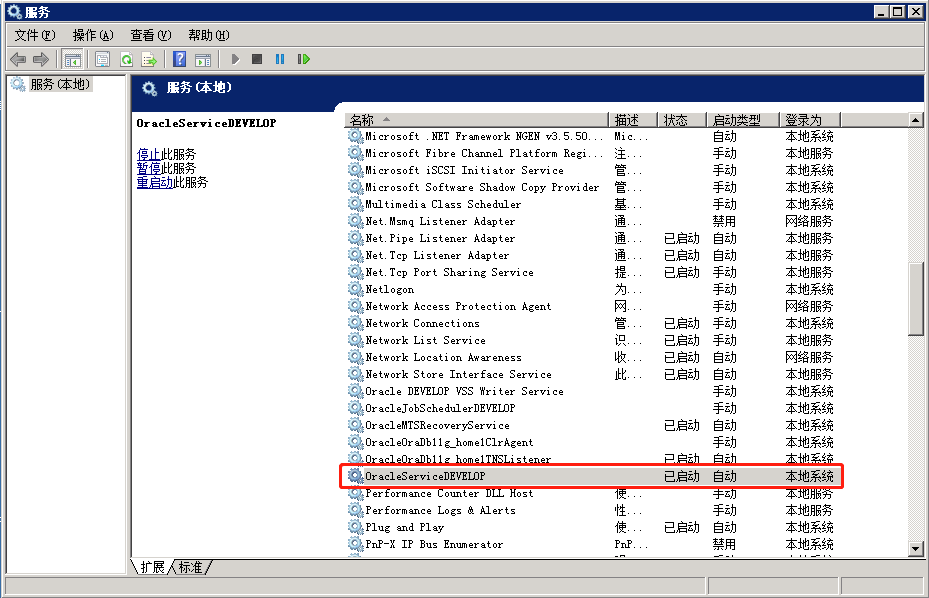Click gear icon beside Network List Service

coord(355,340)
